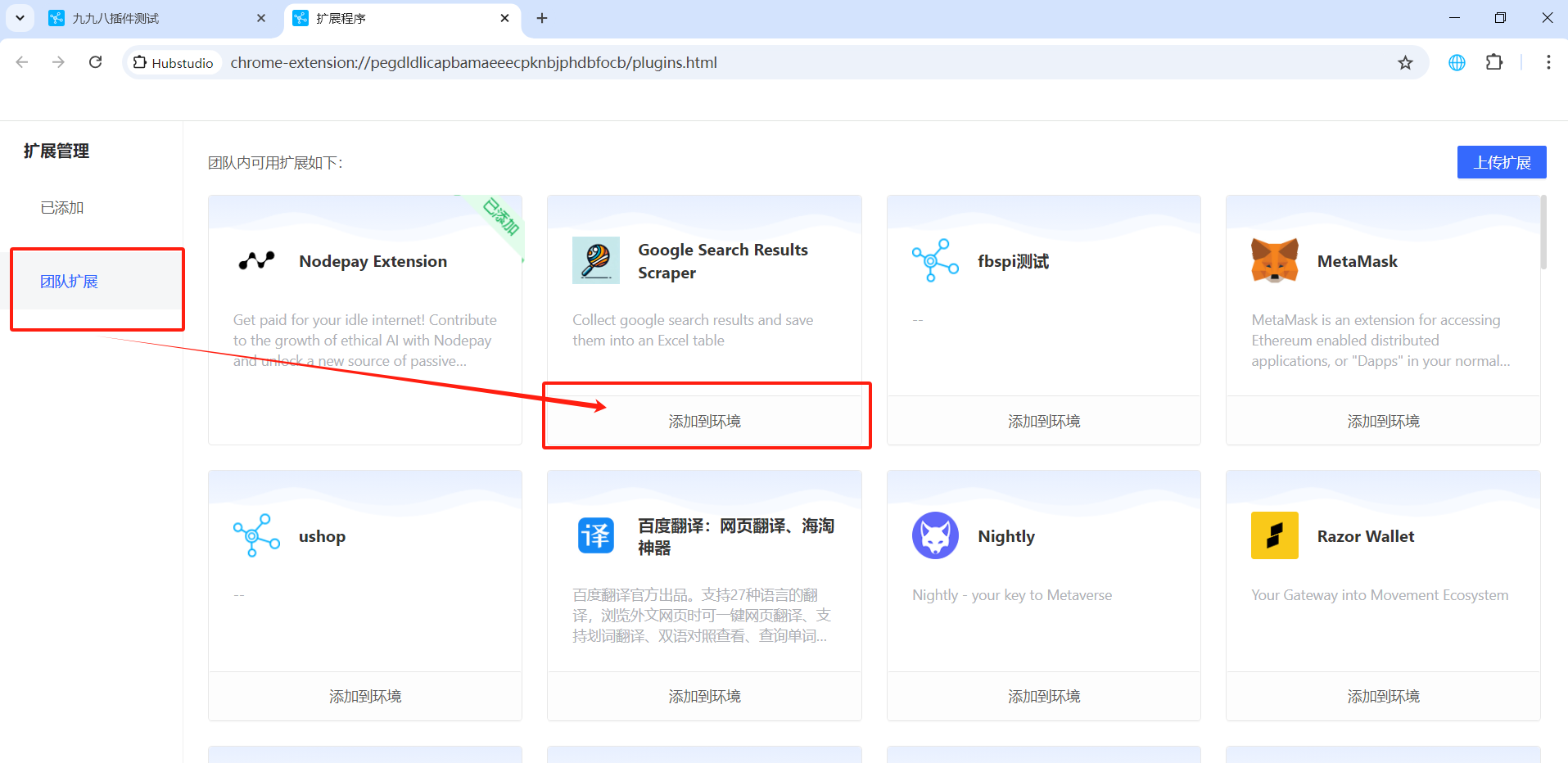The image size is (1568, 763).
Task: Click 'Collect google search results' description
Action: pyautogui.click(x=693, y=330)
